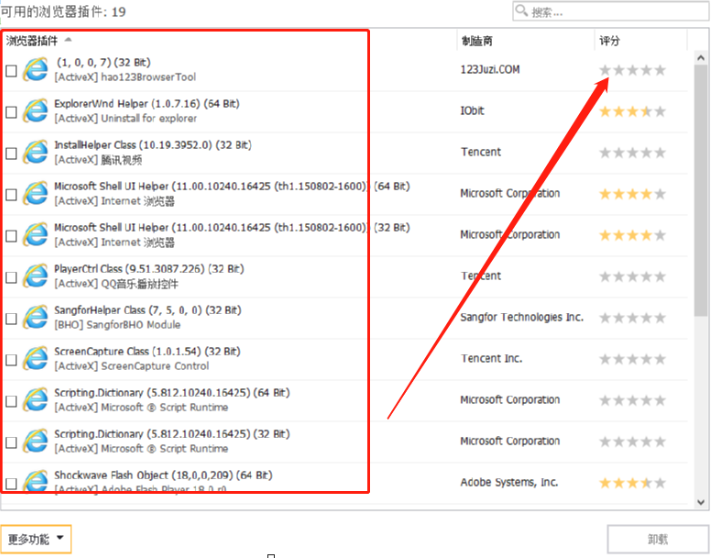The image size is (714, 558).
Task: Click the scrollbar down arrow
Action: pyautogui.click(x=701, y=502)
